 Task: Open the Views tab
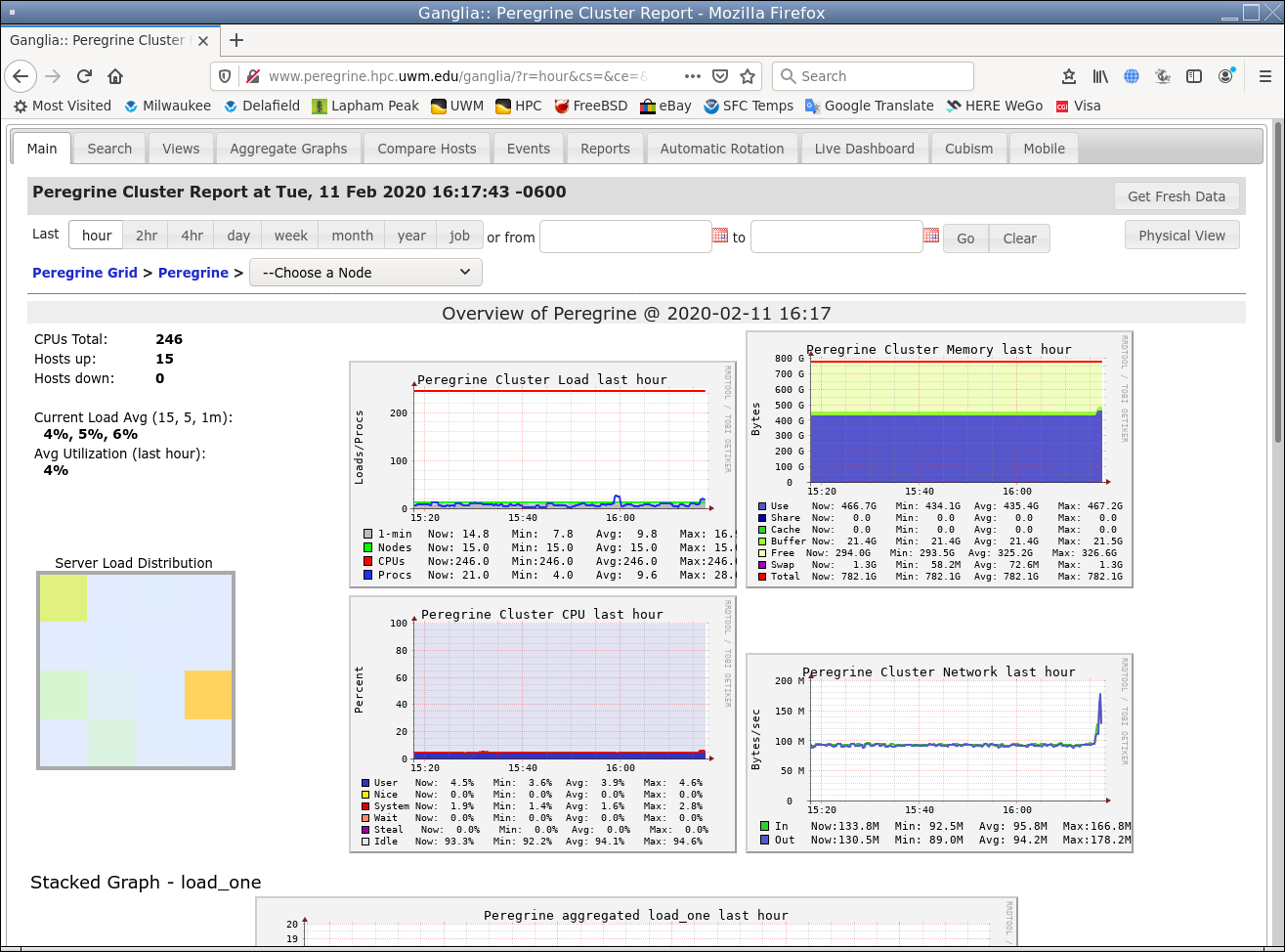pyautogui.click(x=181, y=149)
